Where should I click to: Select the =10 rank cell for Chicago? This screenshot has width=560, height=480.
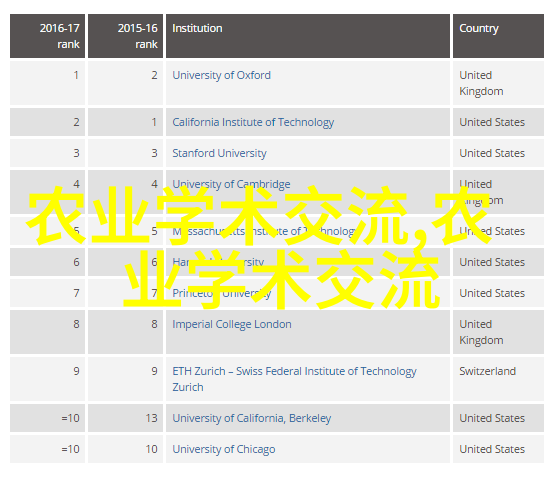click(48, 449)
